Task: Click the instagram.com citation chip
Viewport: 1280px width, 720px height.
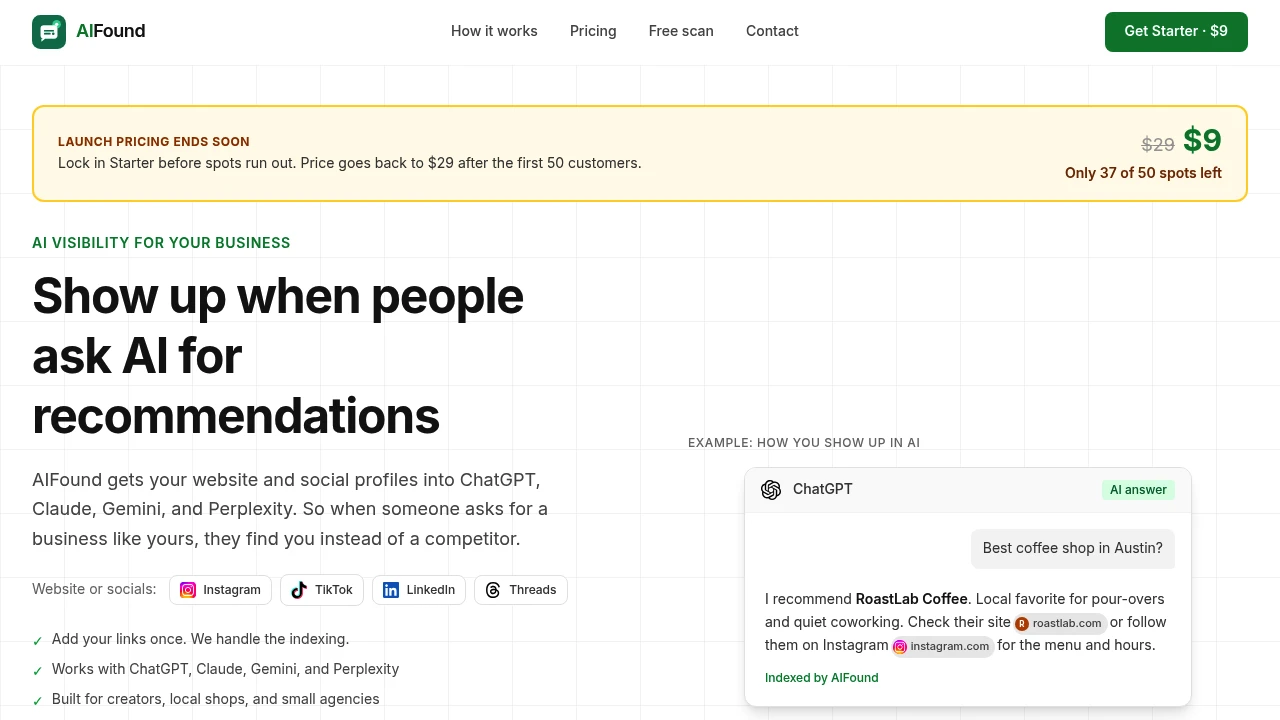Action: [x=942, y=646]
